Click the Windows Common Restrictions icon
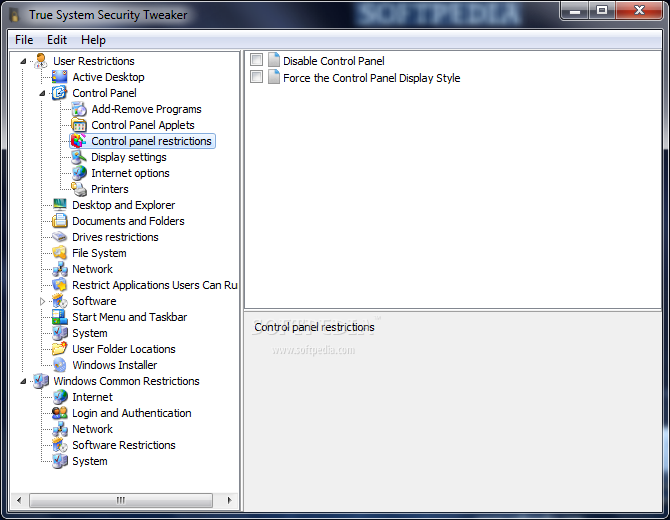The width and height of the screenshot is (670, 520). point(41,381)
